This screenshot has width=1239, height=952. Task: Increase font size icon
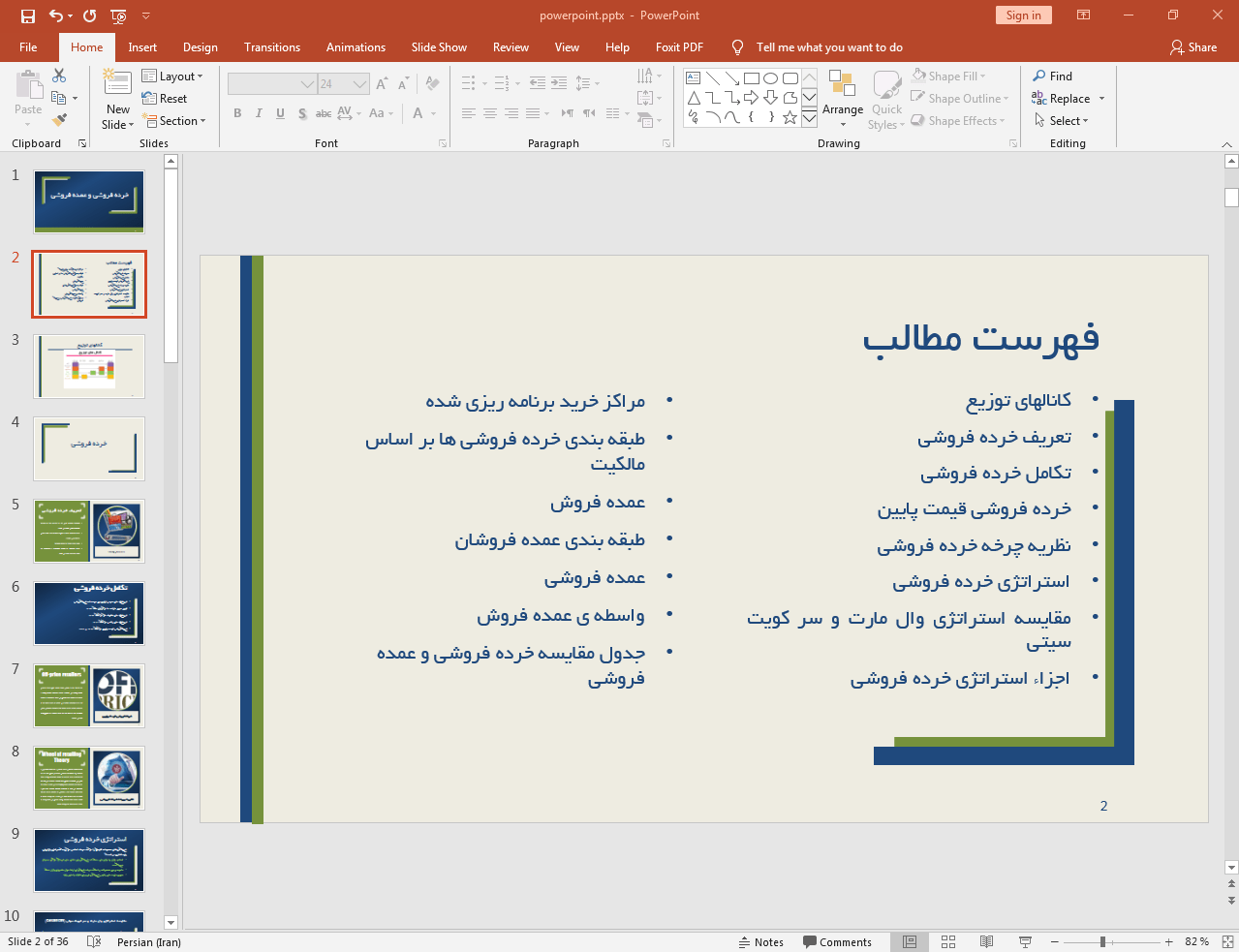tap(382, 84)
